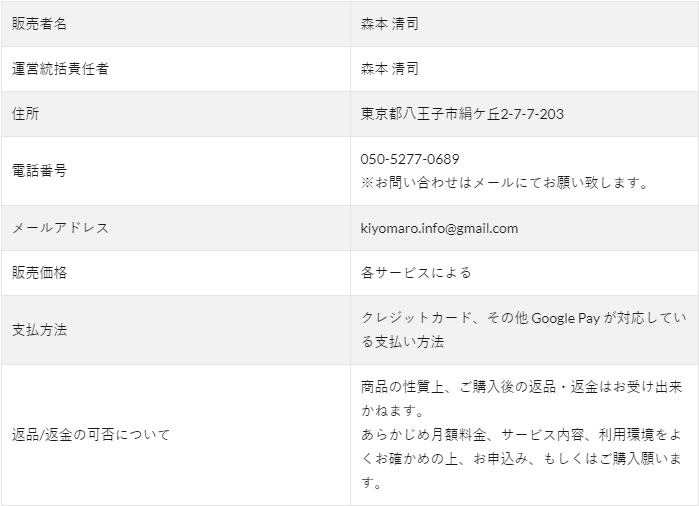Click the note about お問い合わせはメール
This screenshot has height=506, width=699.
click(504, 183)
